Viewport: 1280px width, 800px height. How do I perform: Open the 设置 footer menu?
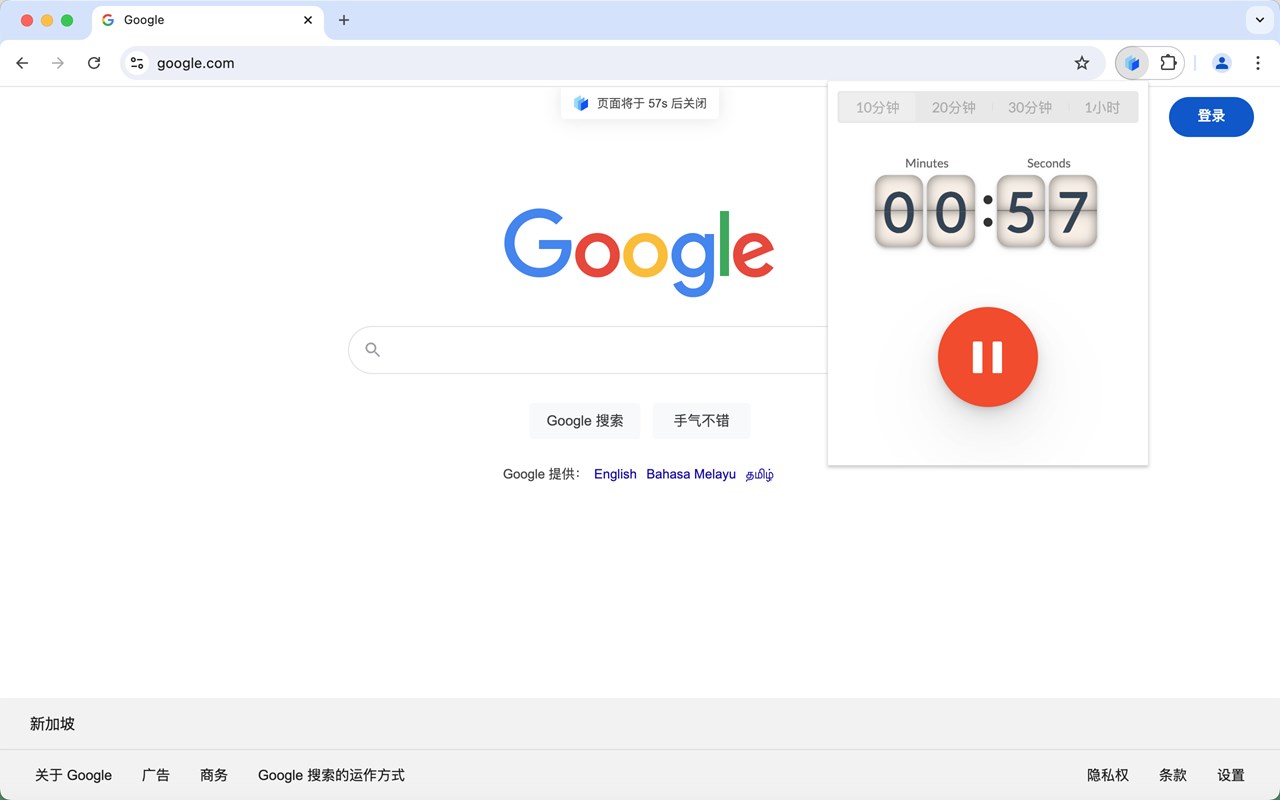(1231, 775)
